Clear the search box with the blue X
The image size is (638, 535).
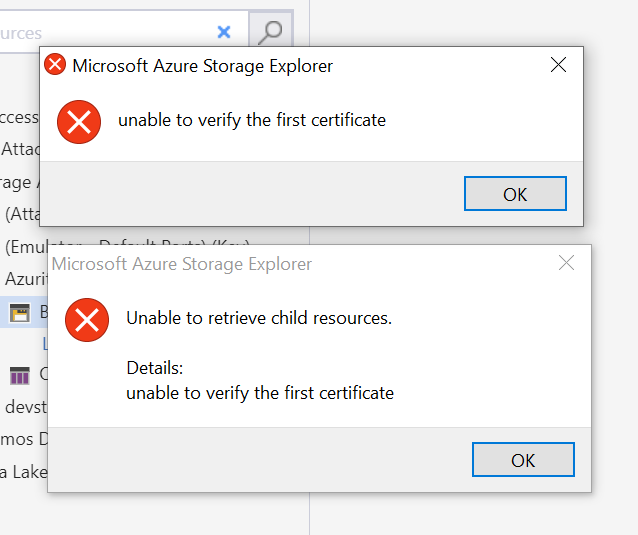coord(224,32)
